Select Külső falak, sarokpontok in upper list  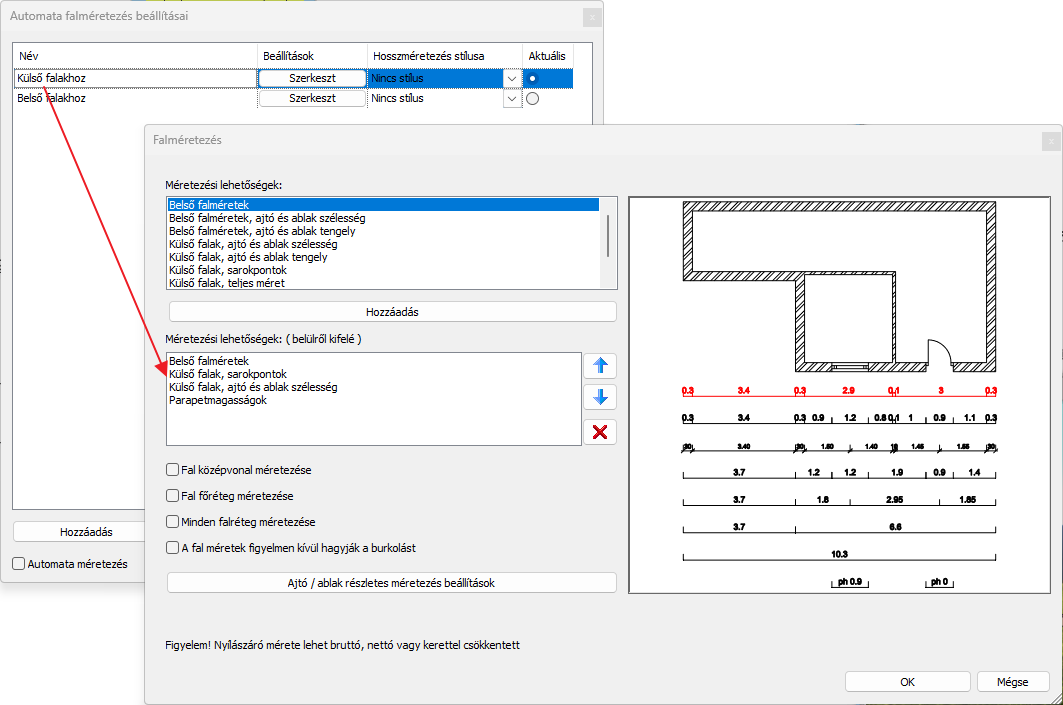click(x=228, y=270)
